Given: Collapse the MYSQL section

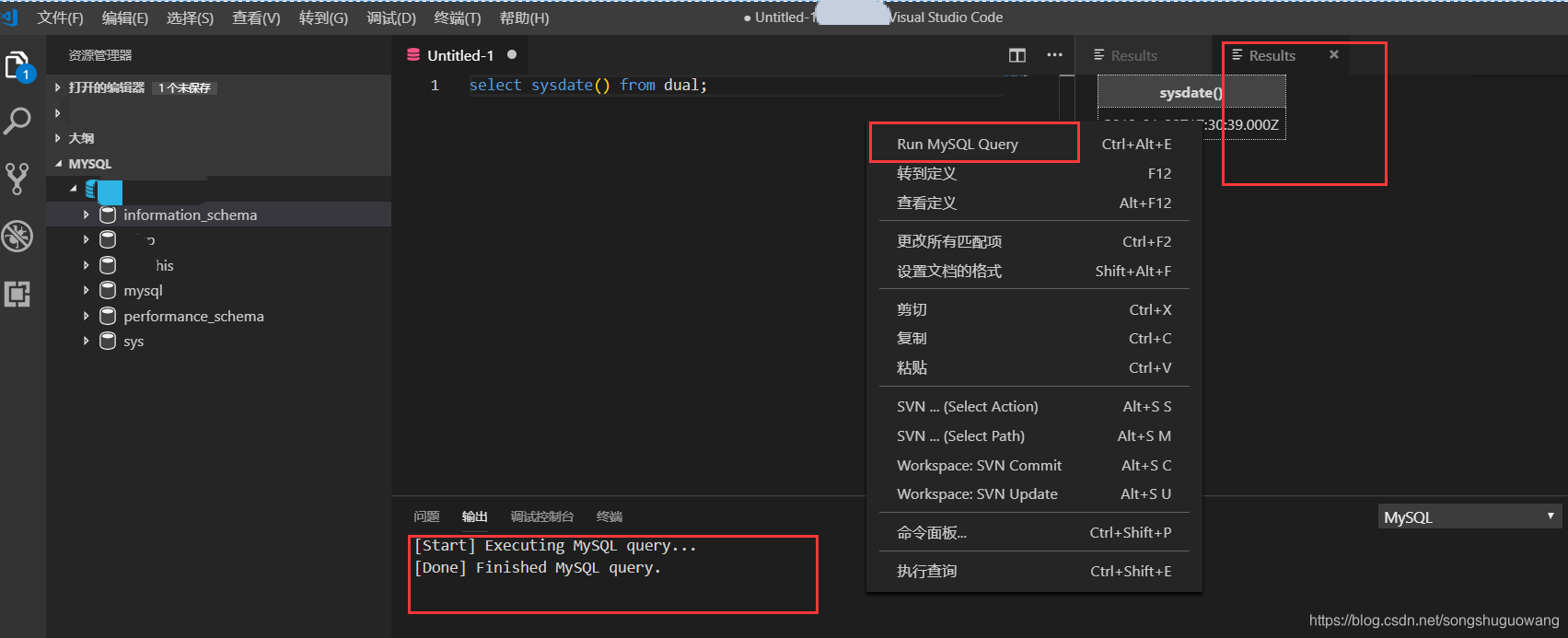Looking at the screenshot, I should [x=59, y=164].
